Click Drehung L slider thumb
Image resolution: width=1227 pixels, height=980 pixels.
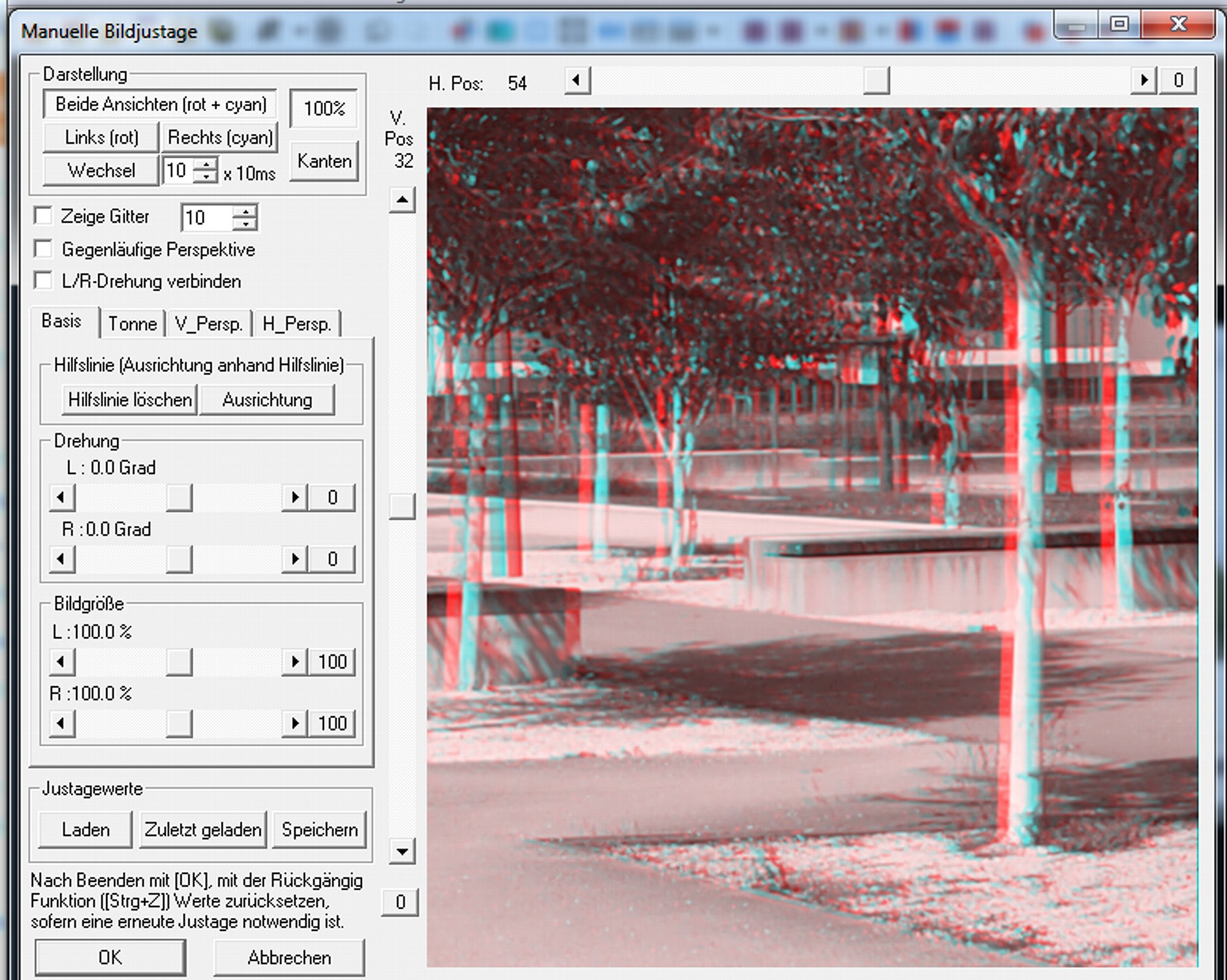[179, 497]
